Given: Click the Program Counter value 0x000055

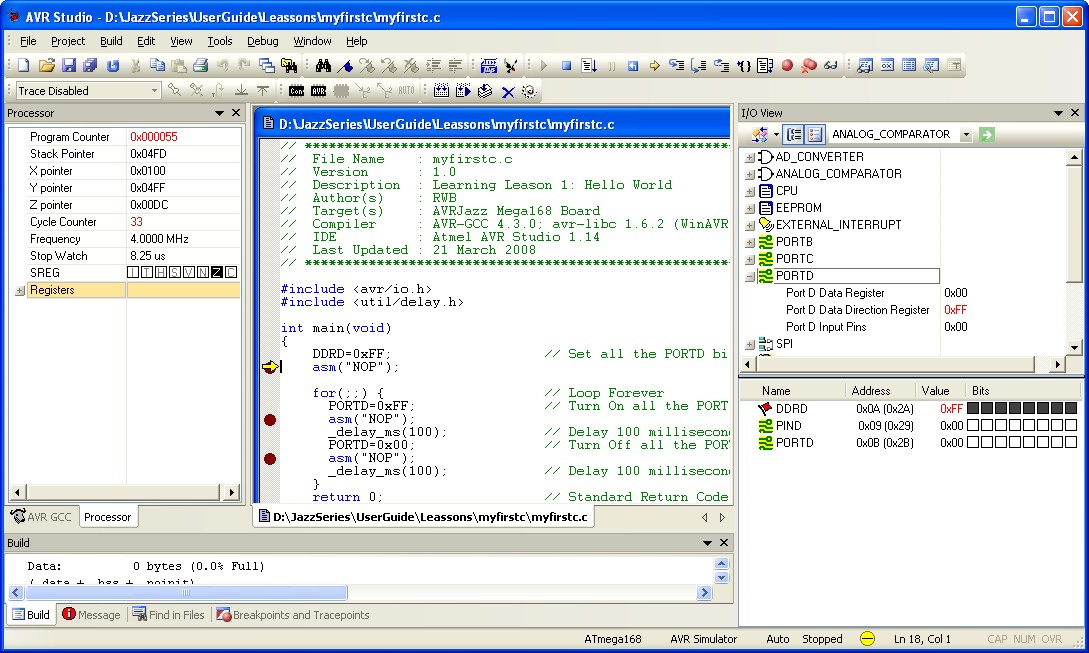Looking at the screenshot, I should [154, 137].
